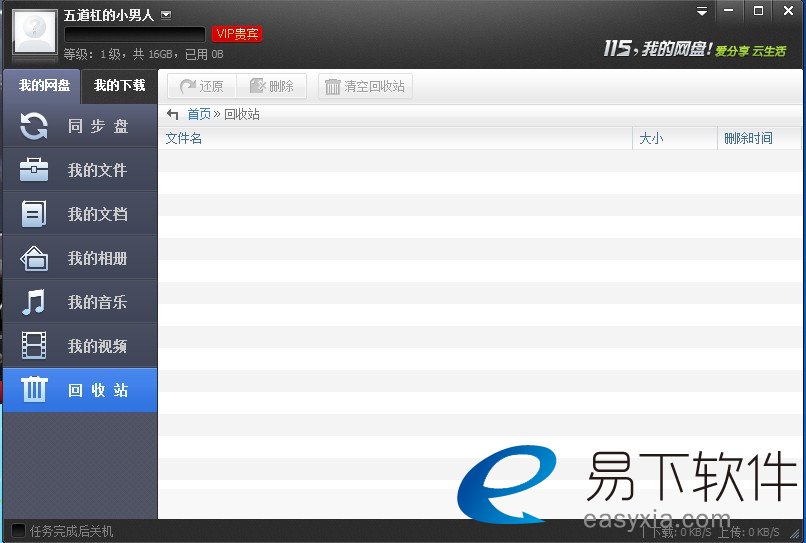Click the back arrow icon beside 首页
The image size is (806, 543).
[173, 114]
